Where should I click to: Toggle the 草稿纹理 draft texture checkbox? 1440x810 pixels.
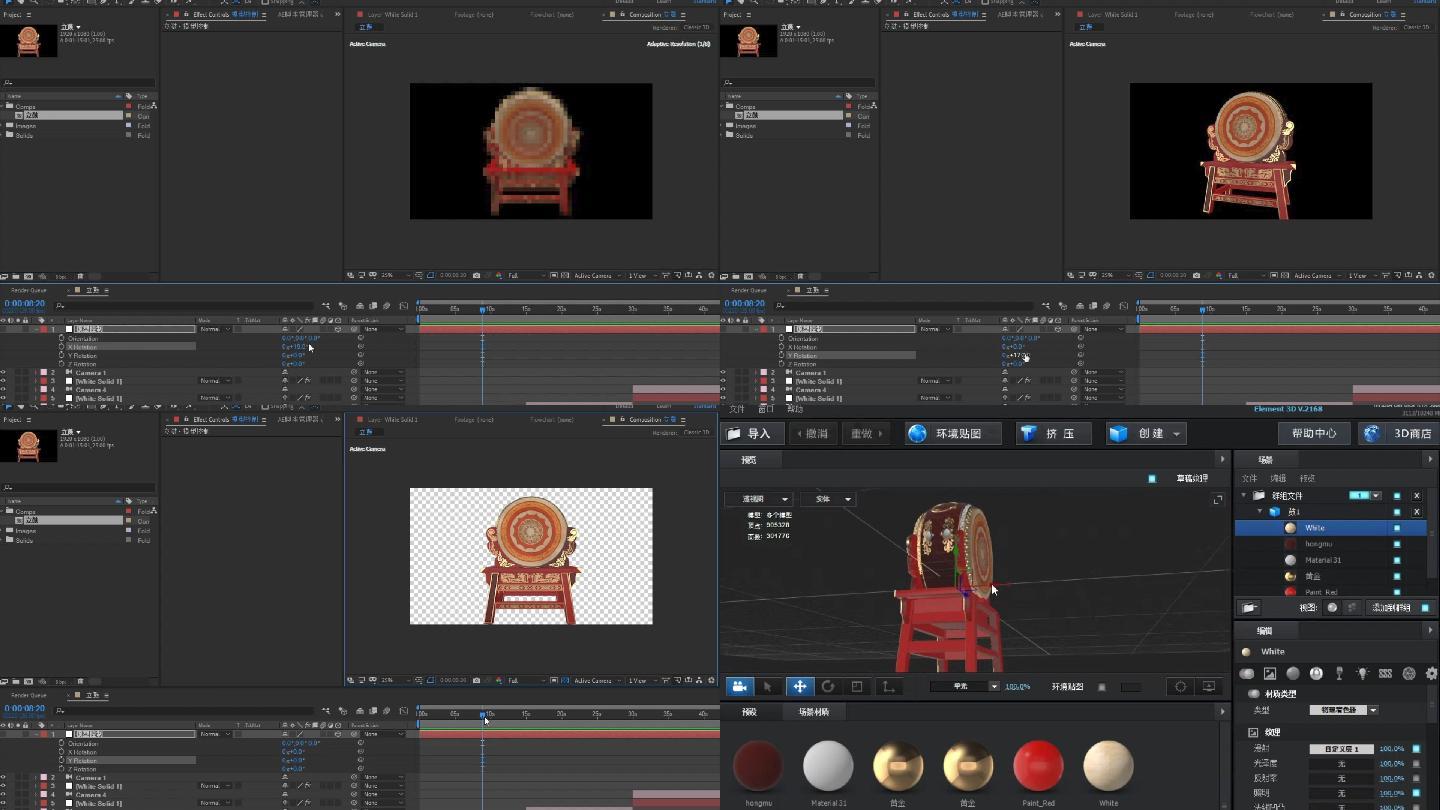coord(1152,479)
